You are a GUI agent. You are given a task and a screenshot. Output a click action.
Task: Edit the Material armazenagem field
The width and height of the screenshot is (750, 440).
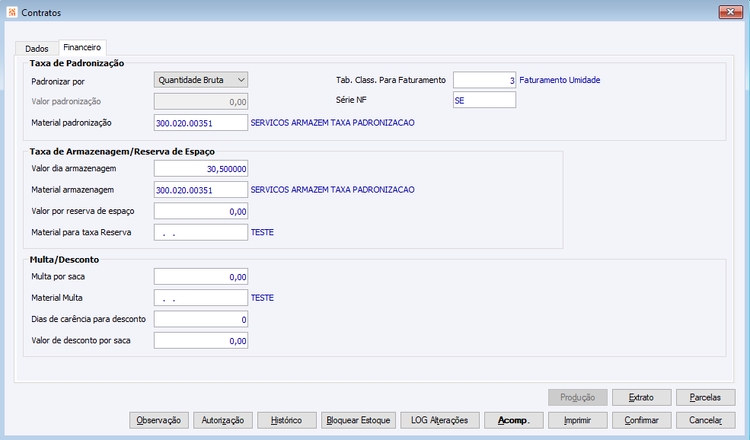(x=201, y=190)
